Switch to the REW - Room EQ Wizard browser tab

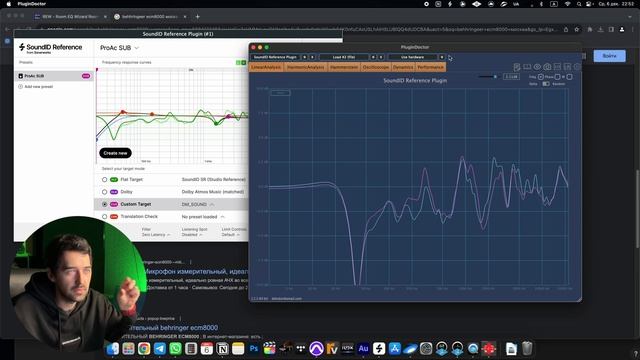point(70,17)
